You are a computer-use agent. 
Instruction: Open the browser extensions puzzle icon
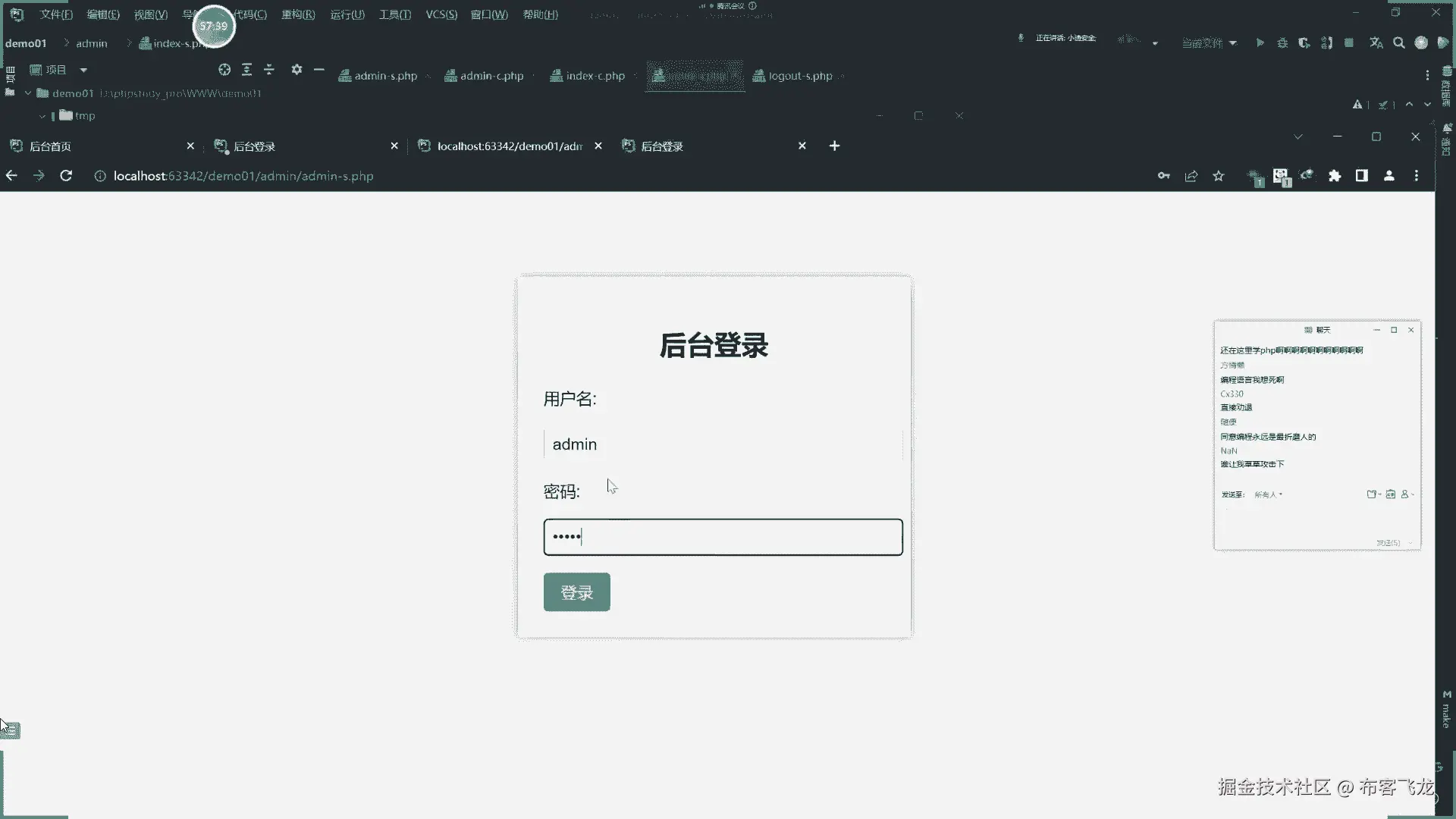(x=1335, y=176)
